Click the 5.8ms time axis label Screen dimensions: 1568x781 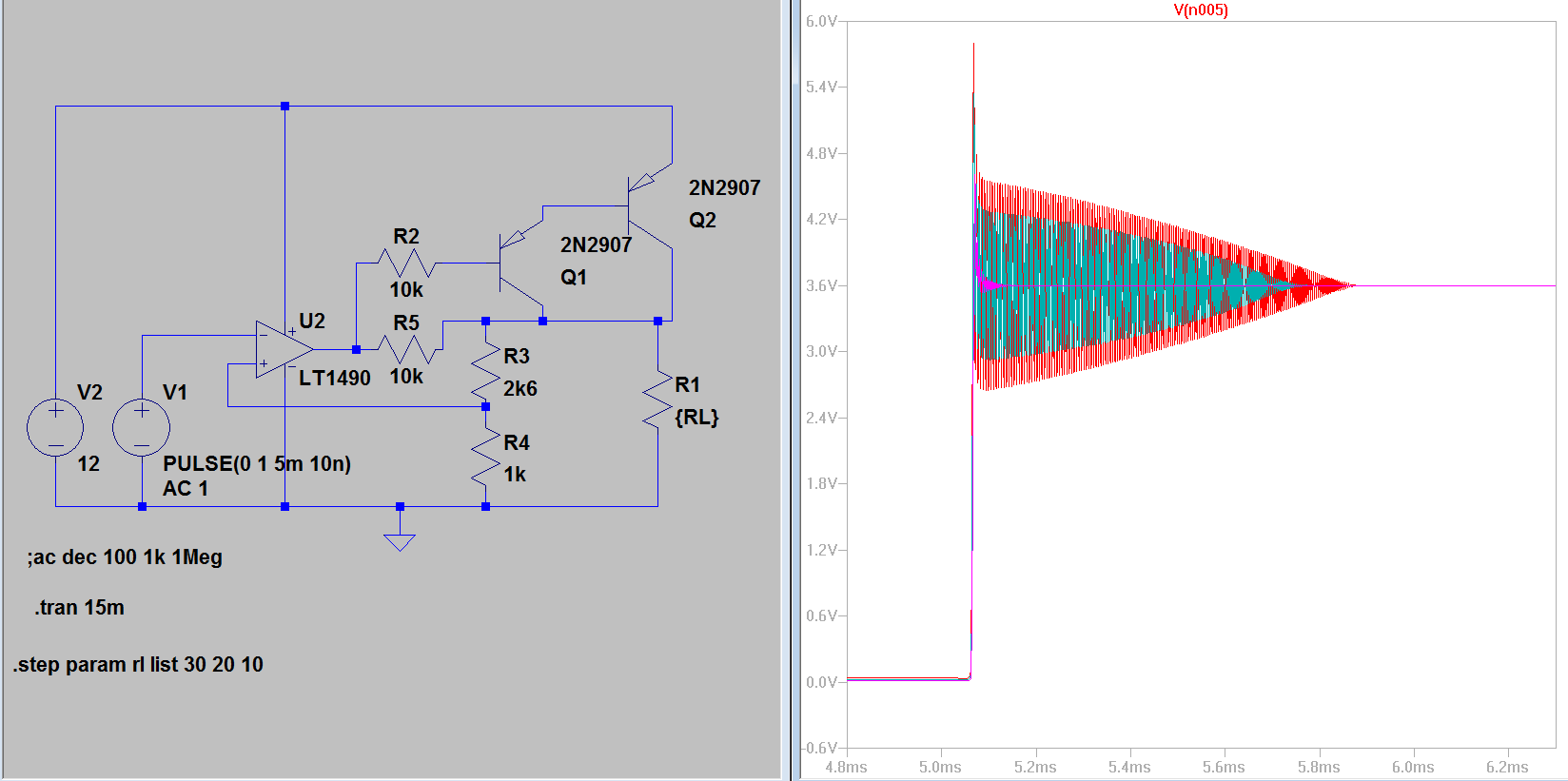1319,767
